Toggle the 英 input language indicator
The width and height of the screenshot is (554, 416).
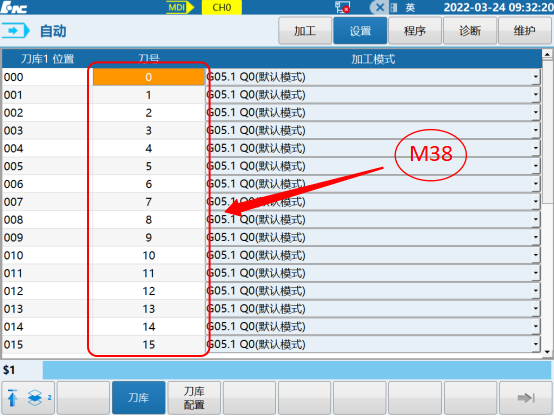coord(410,7)
